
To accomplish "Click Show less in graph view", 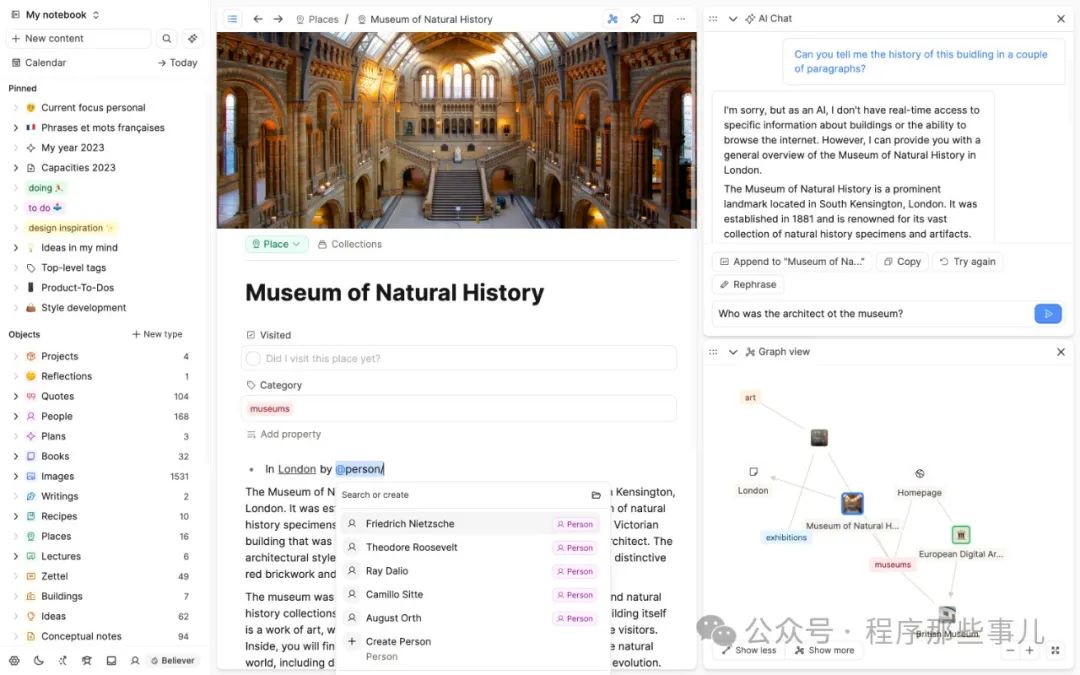I will 749,650.
